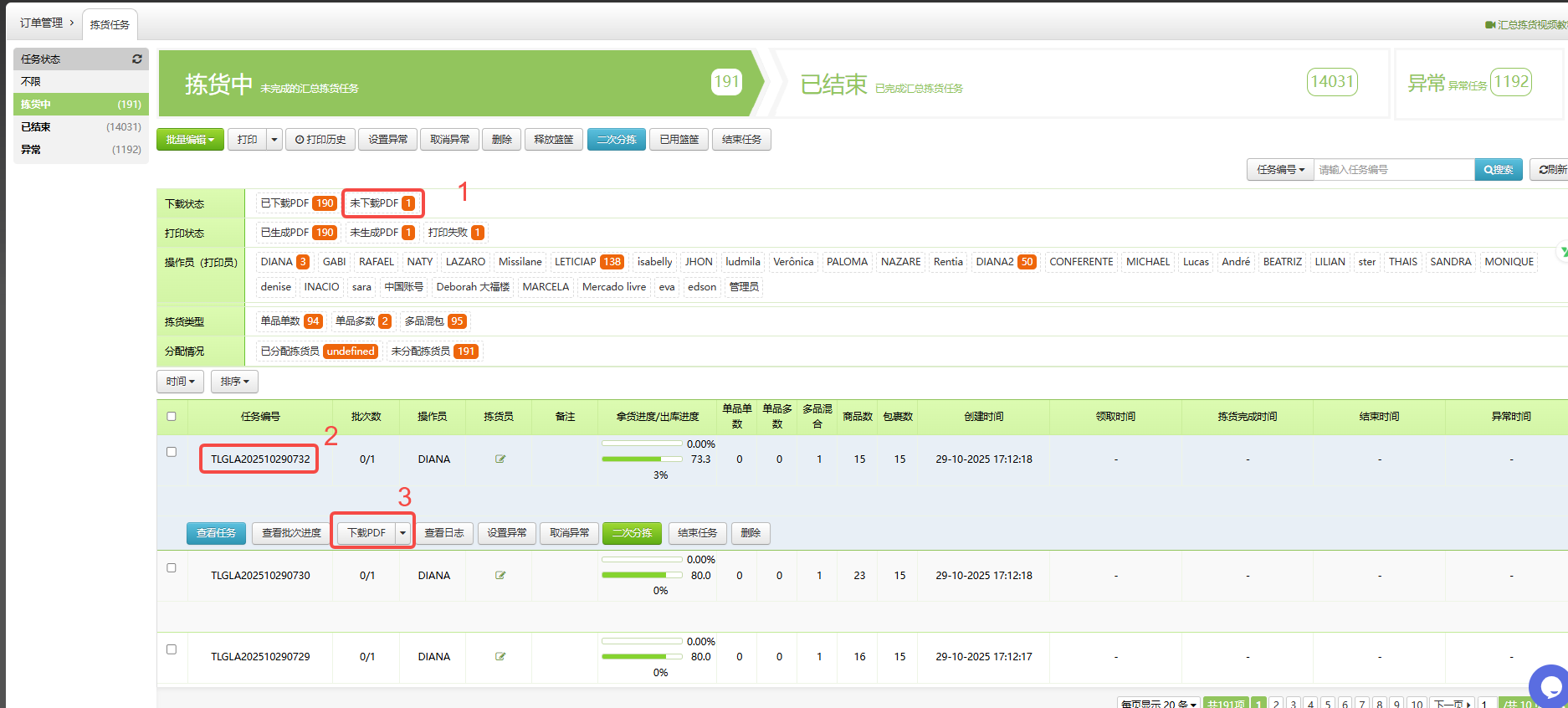Filter by 未下载PDF status
Image resolution: width=1568 pixels, height=708 pixels.
382,203
